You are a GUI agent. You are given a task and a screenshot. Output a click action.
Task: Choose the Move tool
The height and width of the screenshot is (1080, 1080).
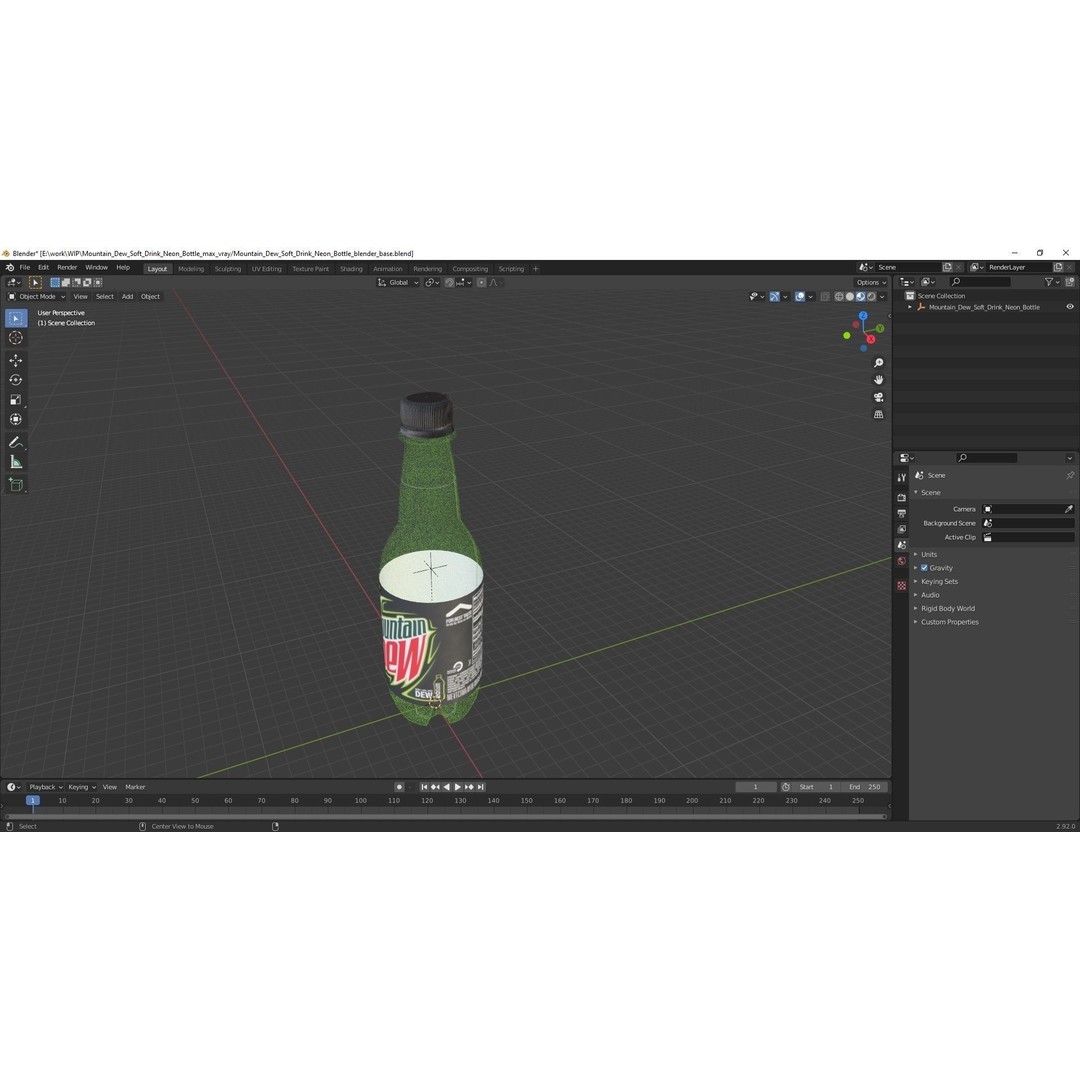pyautogui.click(x=16, y=360)
